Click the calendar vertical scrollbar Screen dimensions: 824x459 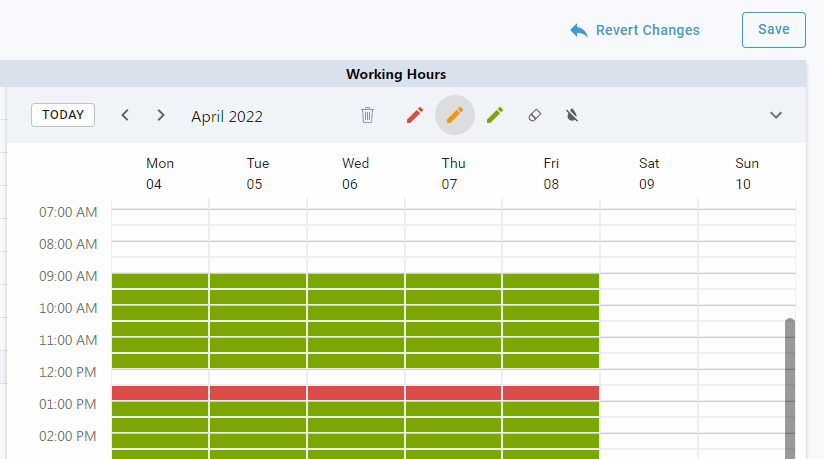pos(790,389)
